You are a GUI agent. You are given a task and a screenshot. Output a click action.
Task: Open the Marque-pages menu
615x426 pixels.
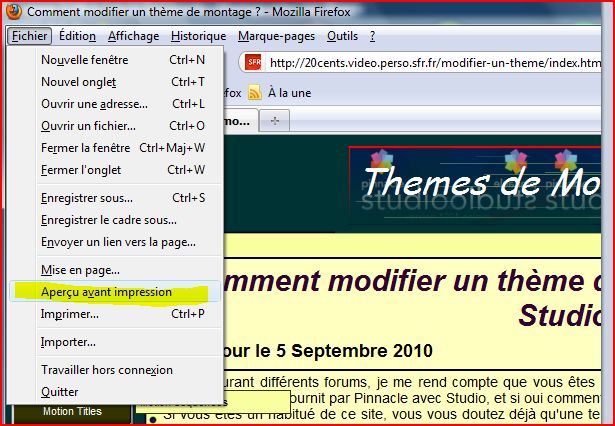[x=276, y=36]
